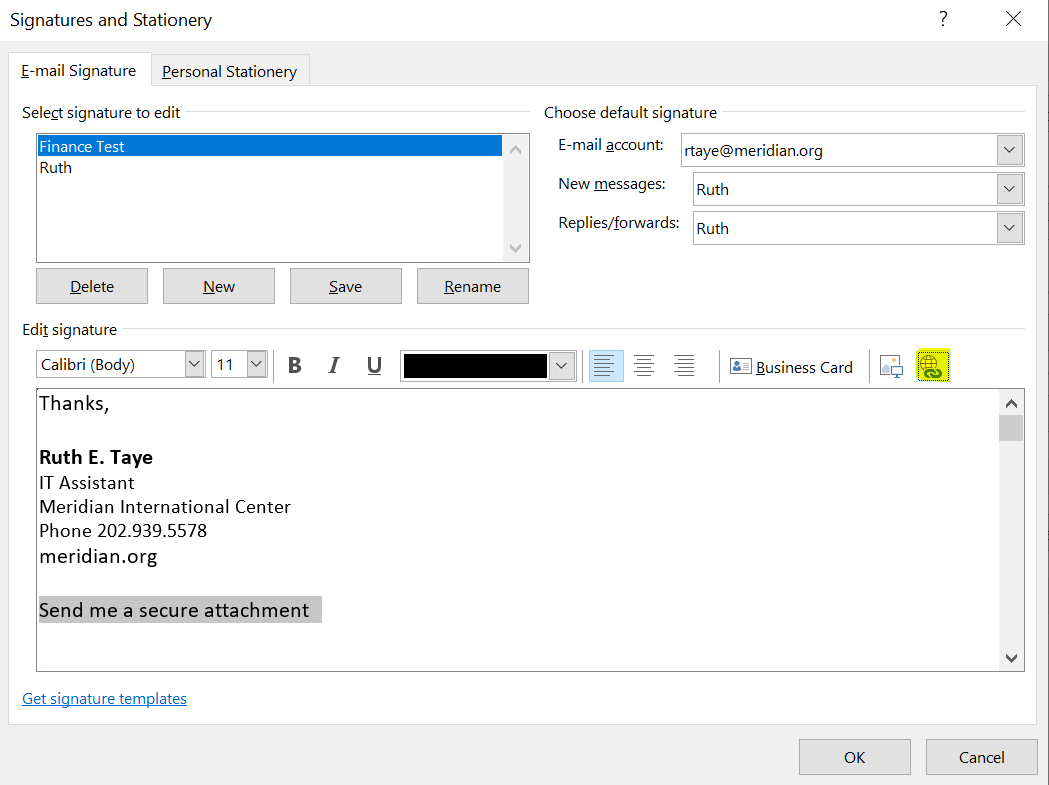Create a New signature
The image size is (1049, 785).
(x=219, y=286)
